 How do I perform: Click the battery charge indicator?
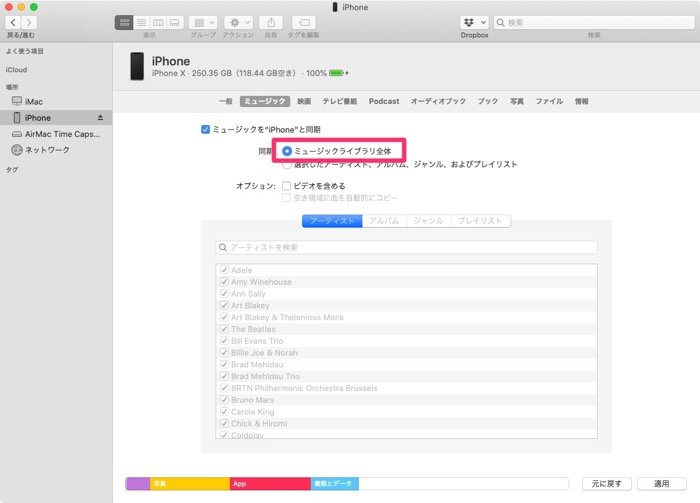336,73
